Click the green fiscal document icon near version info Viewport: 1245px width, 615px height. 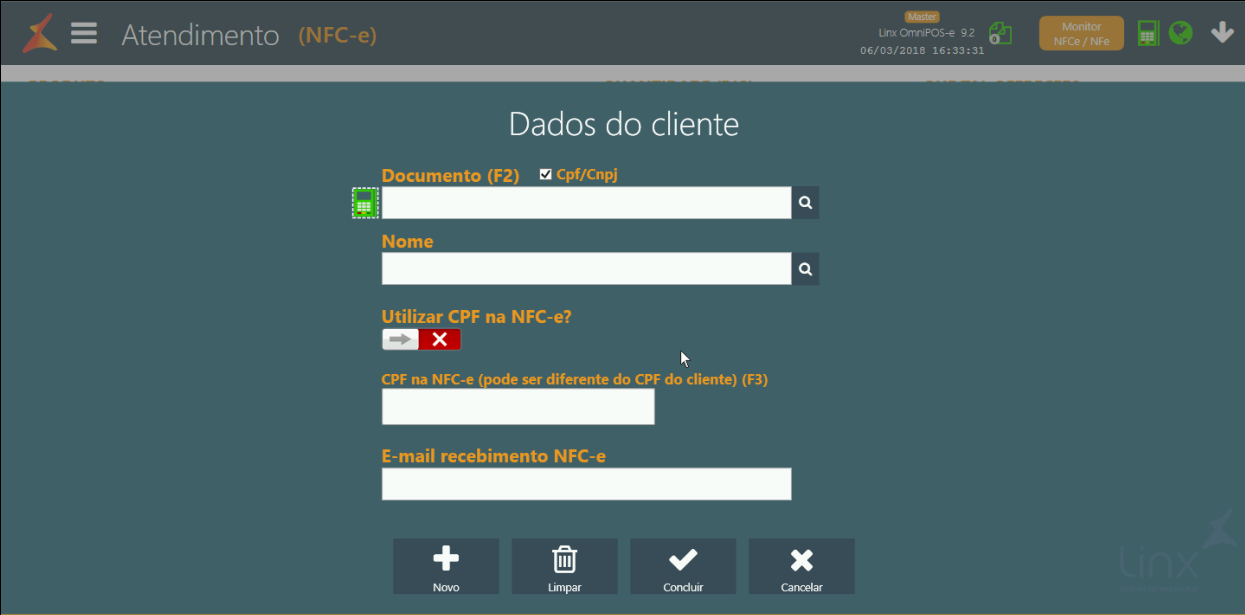[1001, 32]
